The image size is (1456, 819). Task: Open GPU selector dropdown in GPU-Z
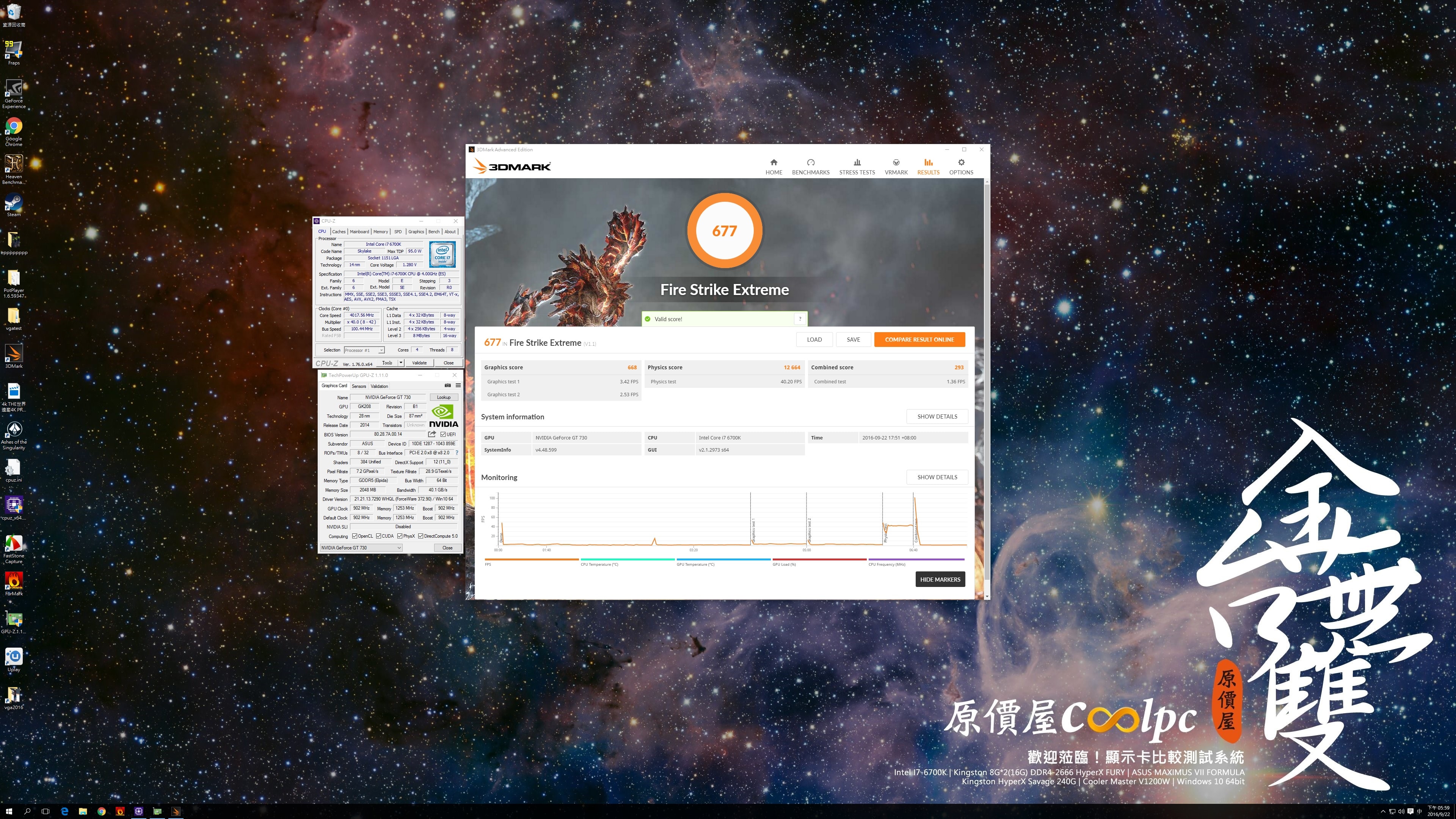[361, 548]
